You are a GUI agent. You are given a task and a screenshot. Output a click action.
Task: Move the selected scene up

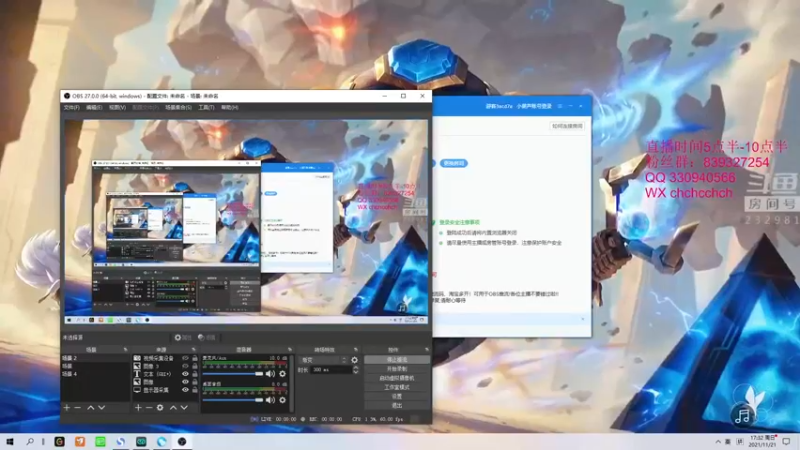pyautogui.click(x=91, y=408)
